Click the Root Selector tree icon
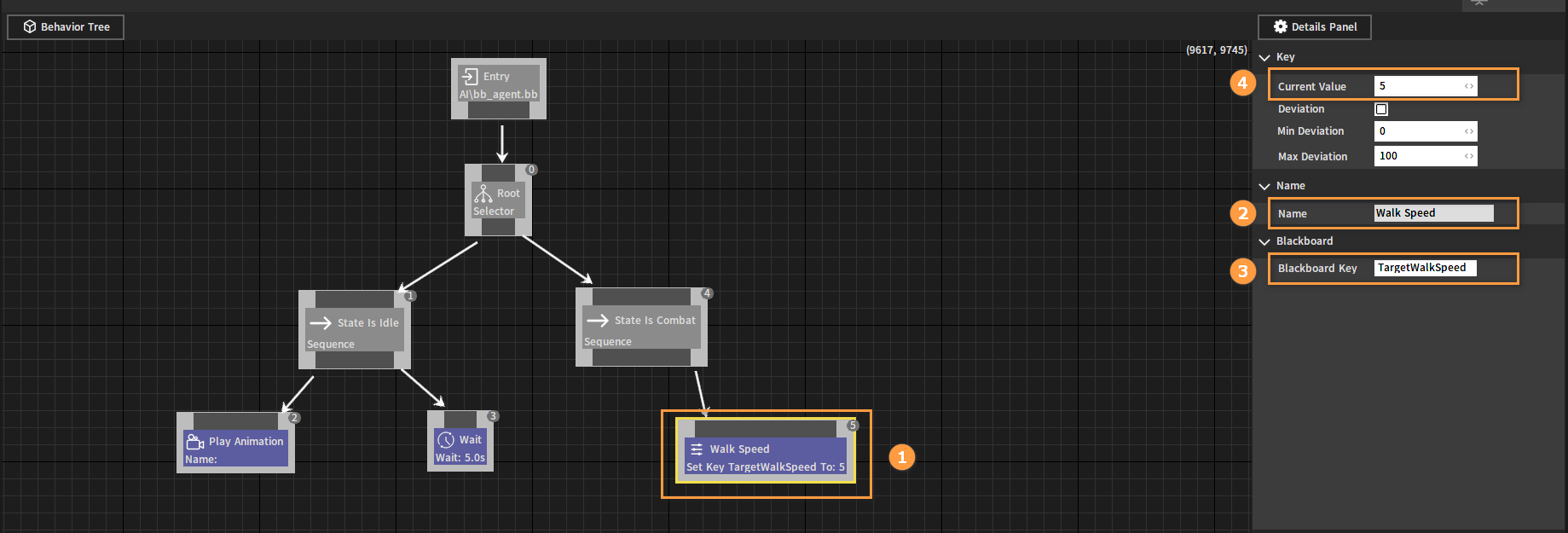1568x533 pixels. [x=483, y=194]
